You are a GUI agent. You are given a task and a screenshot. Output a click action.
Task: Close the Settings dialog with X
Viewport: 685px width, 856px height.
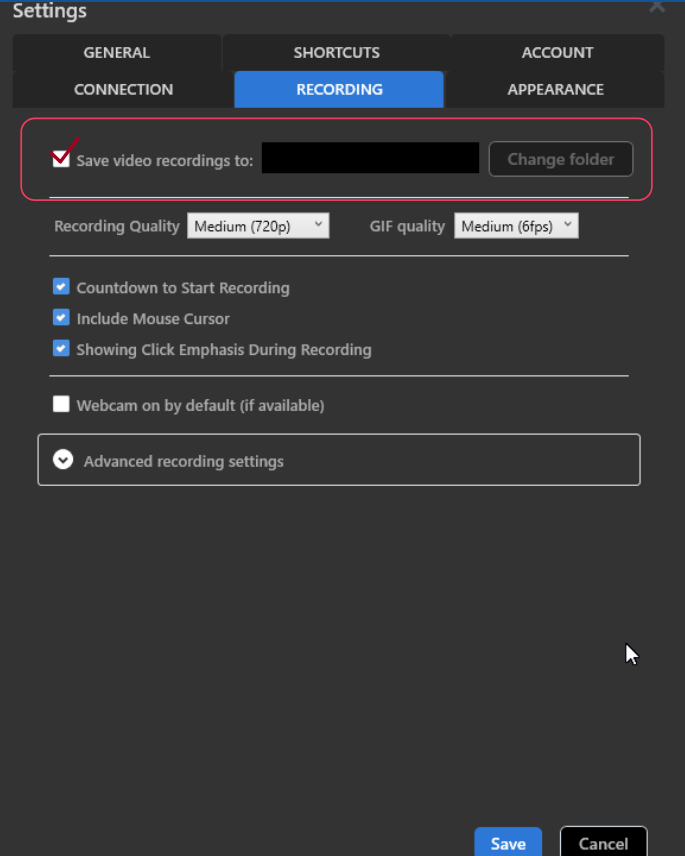pos(657,6)
